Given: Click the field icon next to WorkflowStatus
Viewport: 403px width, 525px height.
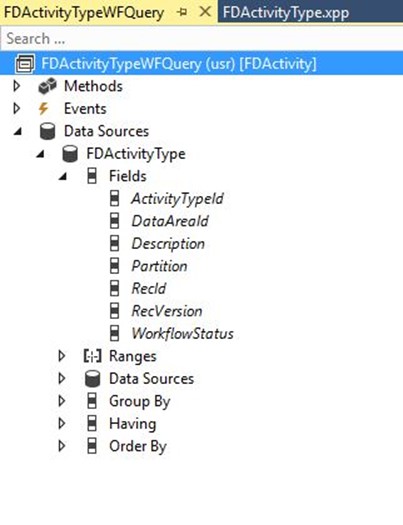Looking at the screenshot, I should [114, 333].
